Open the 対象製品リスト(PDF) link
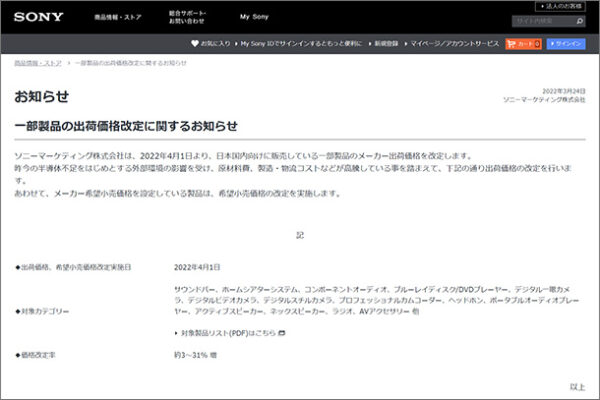600x400 pixels. click(x=228, y=333)
